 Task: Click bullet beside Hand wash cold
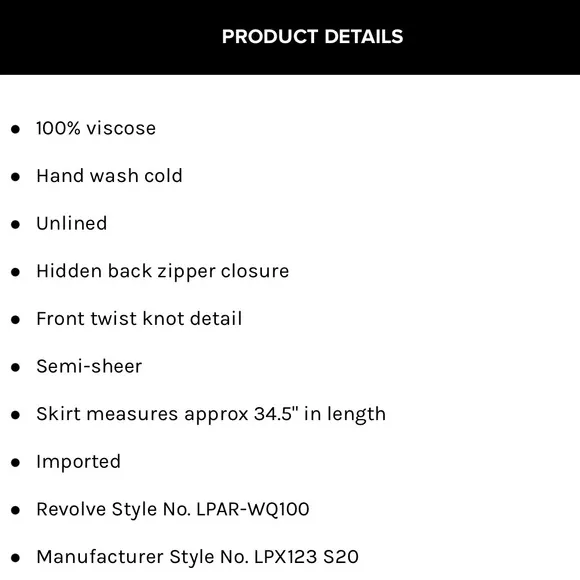pyautogui.click(x=15, y=177)
